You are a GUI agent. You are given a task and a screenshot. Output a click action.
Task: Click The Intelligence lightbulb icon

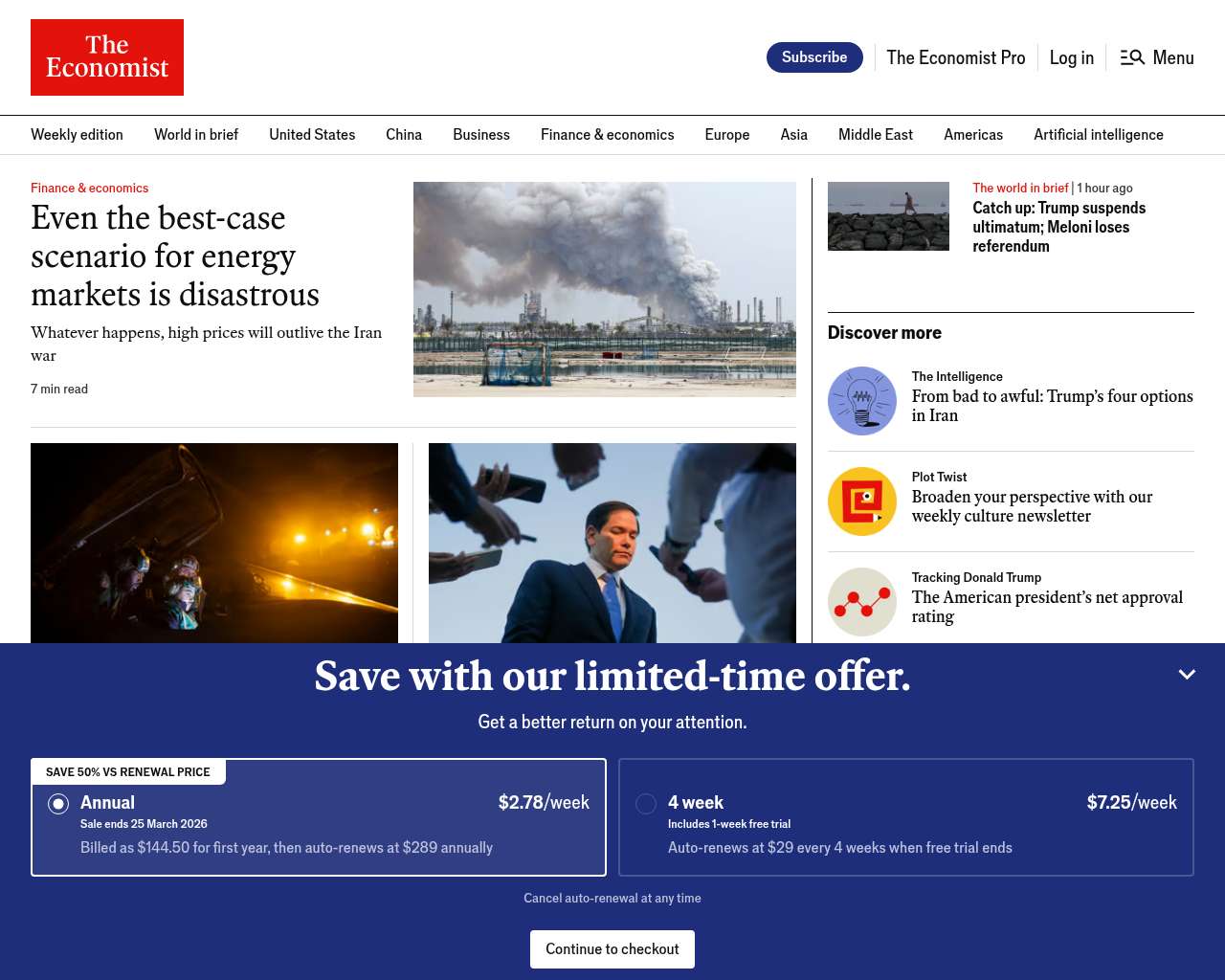862,401
